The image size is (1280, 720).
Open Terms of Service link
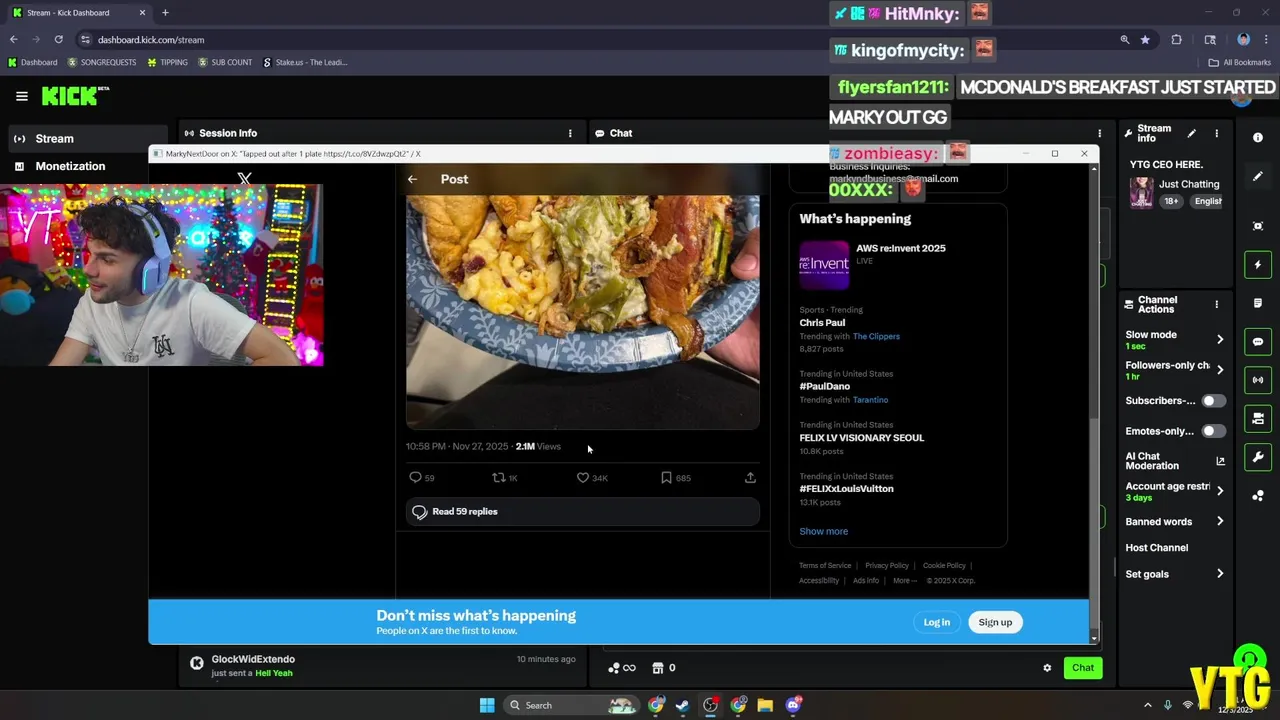point(825,566)
